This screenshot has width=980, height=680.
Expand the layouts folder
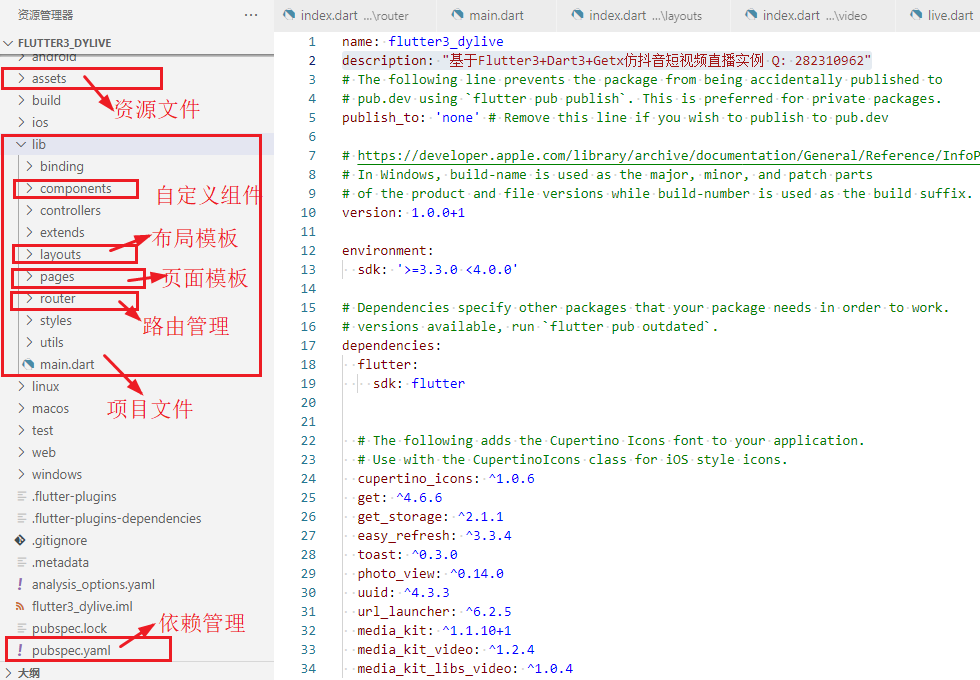pos(29,254)
